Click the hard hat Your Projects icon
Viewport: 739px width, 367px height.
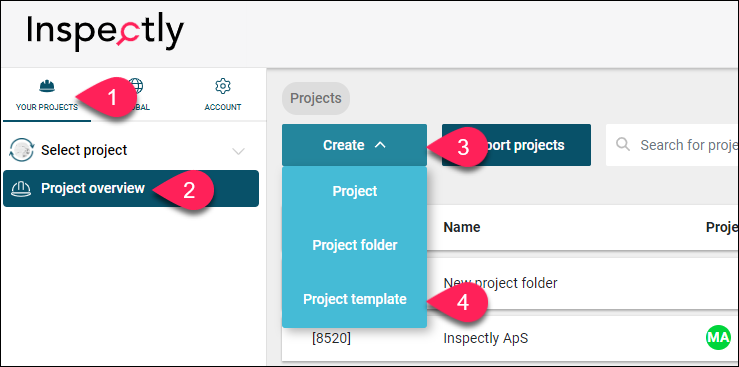(47, 86)
